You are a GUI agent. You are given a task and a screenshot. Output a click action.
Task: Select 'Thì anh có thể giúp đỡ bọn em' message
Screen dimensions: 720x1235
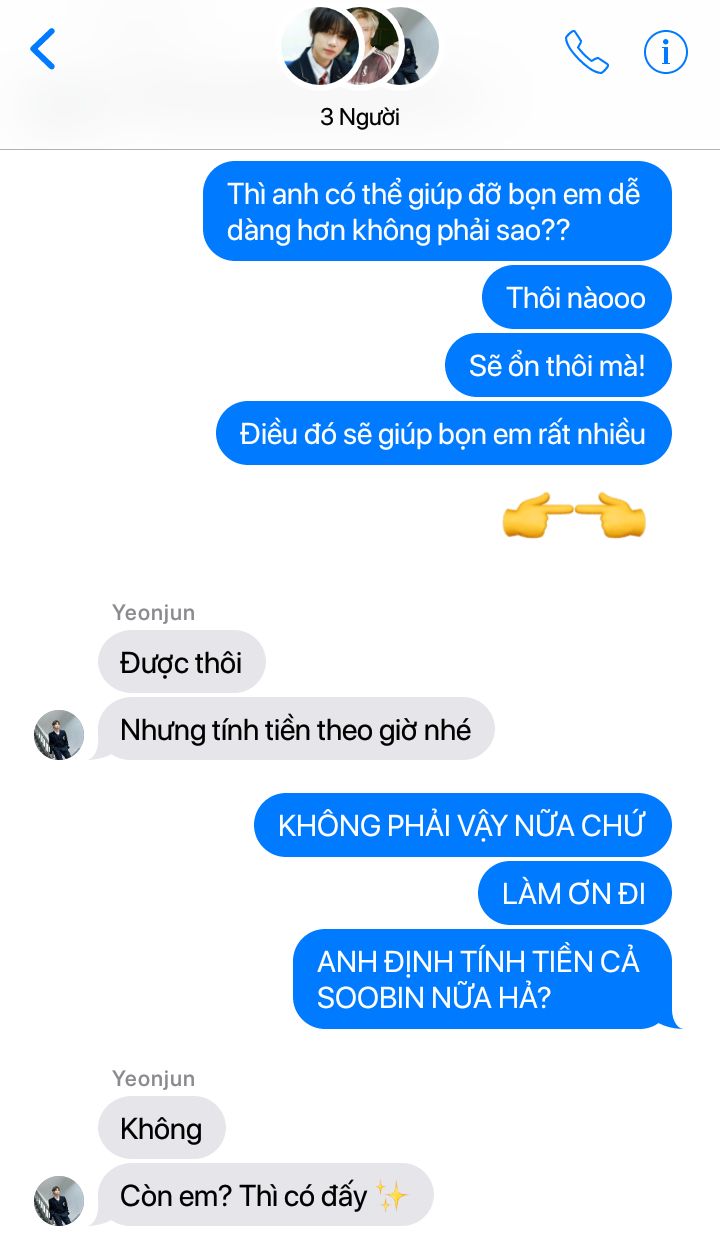tap(437, 211)
